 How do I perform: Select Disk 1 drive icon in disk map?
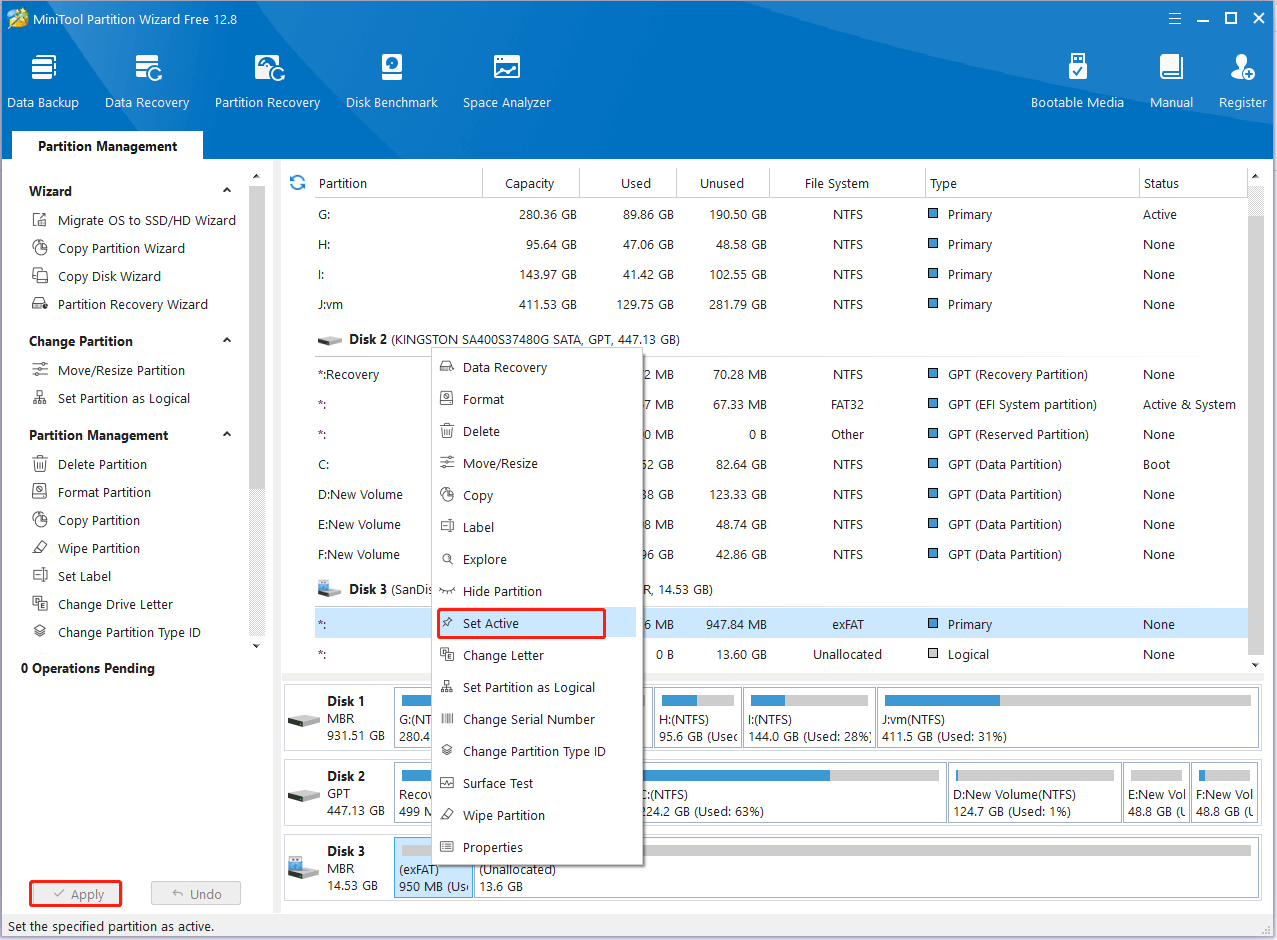click(x=304, y=720)
